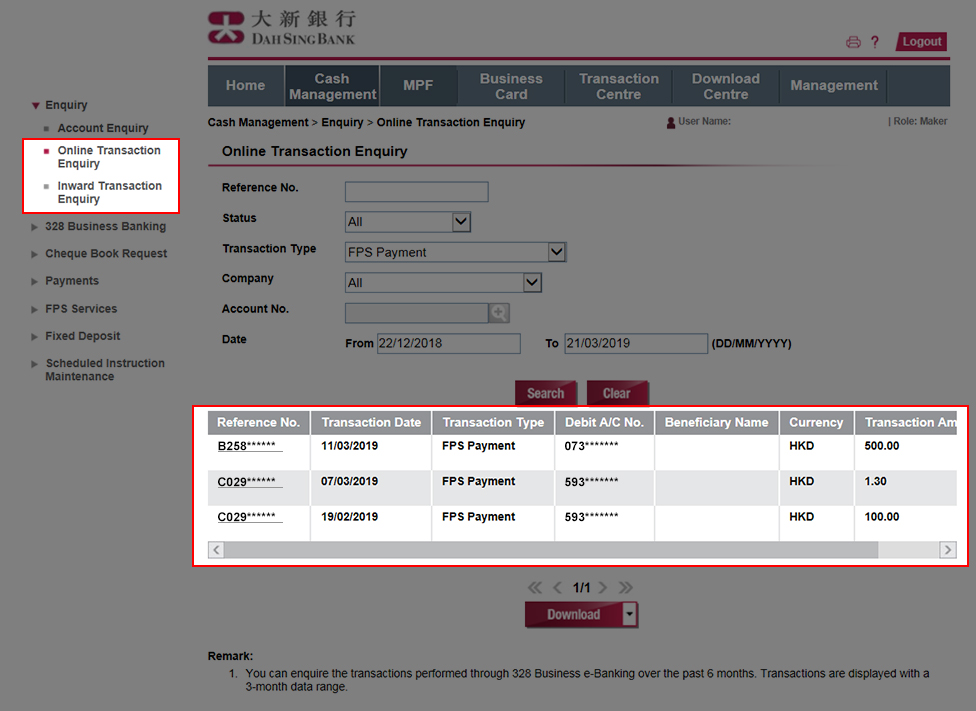Open the Download button dropdown arrow
This screenshot has width=976, height=711.
[630, 614]
